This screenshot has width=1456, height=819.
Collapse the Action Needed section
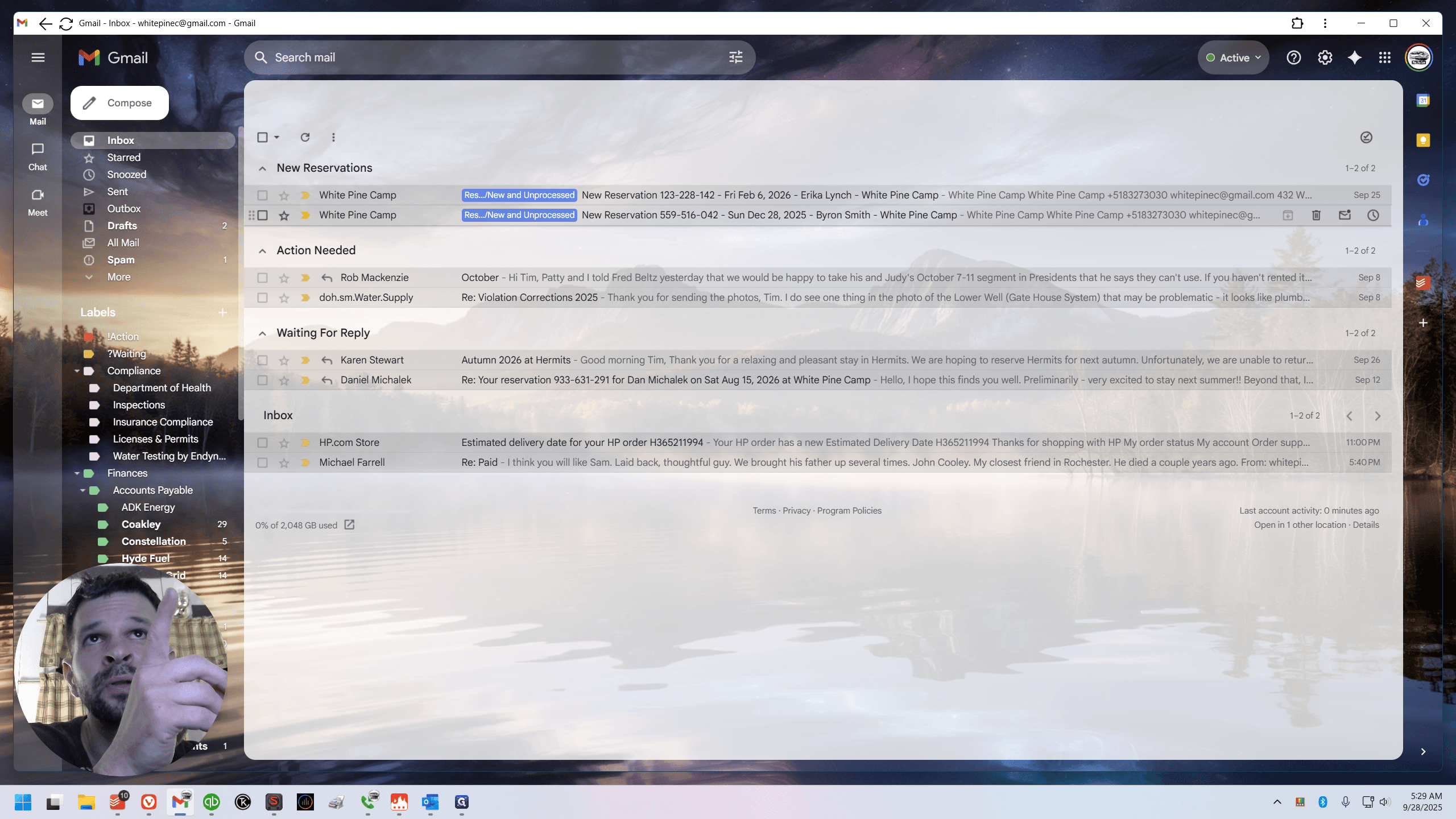[x=262, y=251]
